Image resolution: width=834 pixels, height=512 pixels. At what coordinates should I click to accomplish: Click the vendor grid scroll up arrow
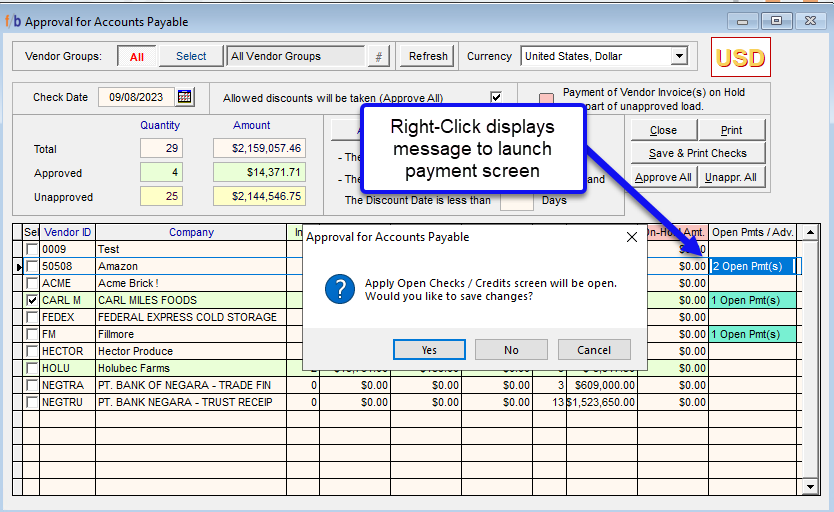pyautogui.click(x=810, y=233)
